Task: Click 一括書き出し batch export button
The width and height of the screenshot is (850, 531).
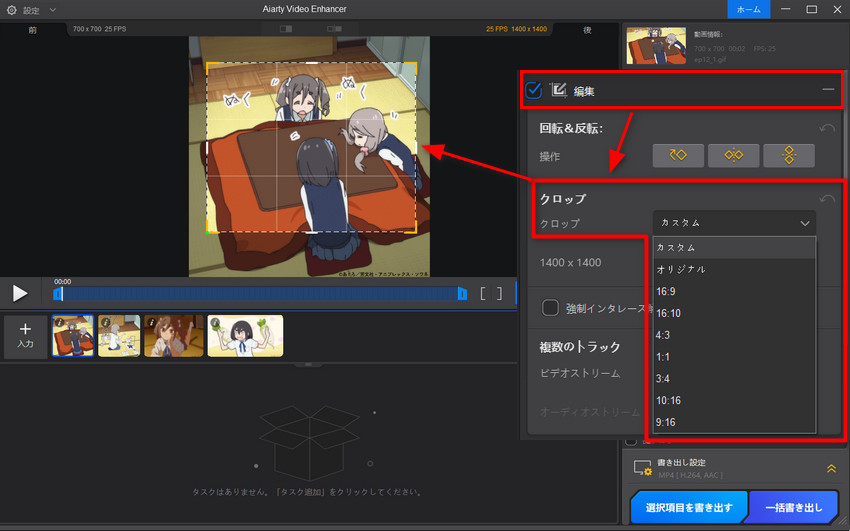Action: 794,507
